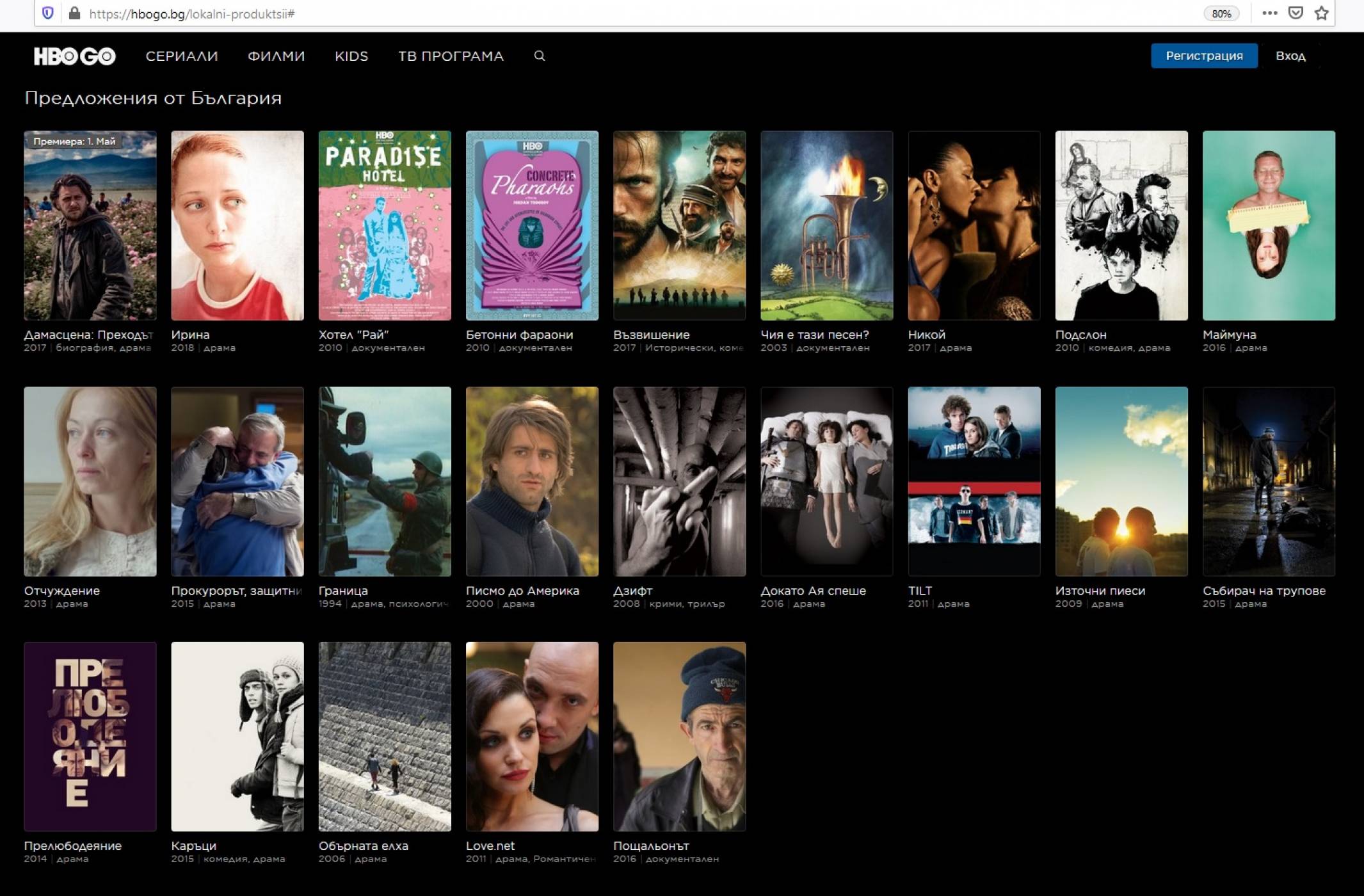Open the СЕРИАЛИ menu
Viewport: 1364px width, 896px height.
182,56
